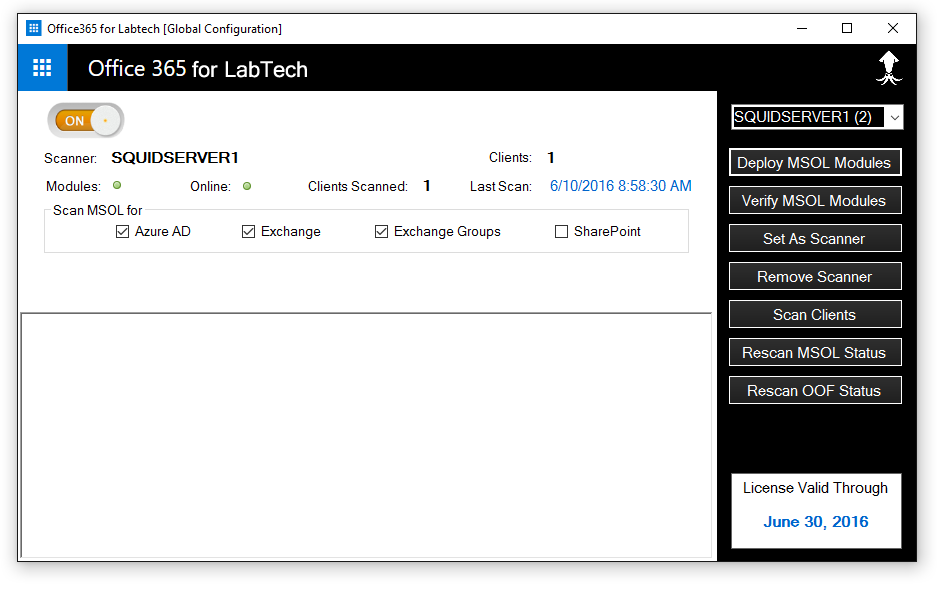
Task: Enable SharePoint scanning
Action: [561, 231]
